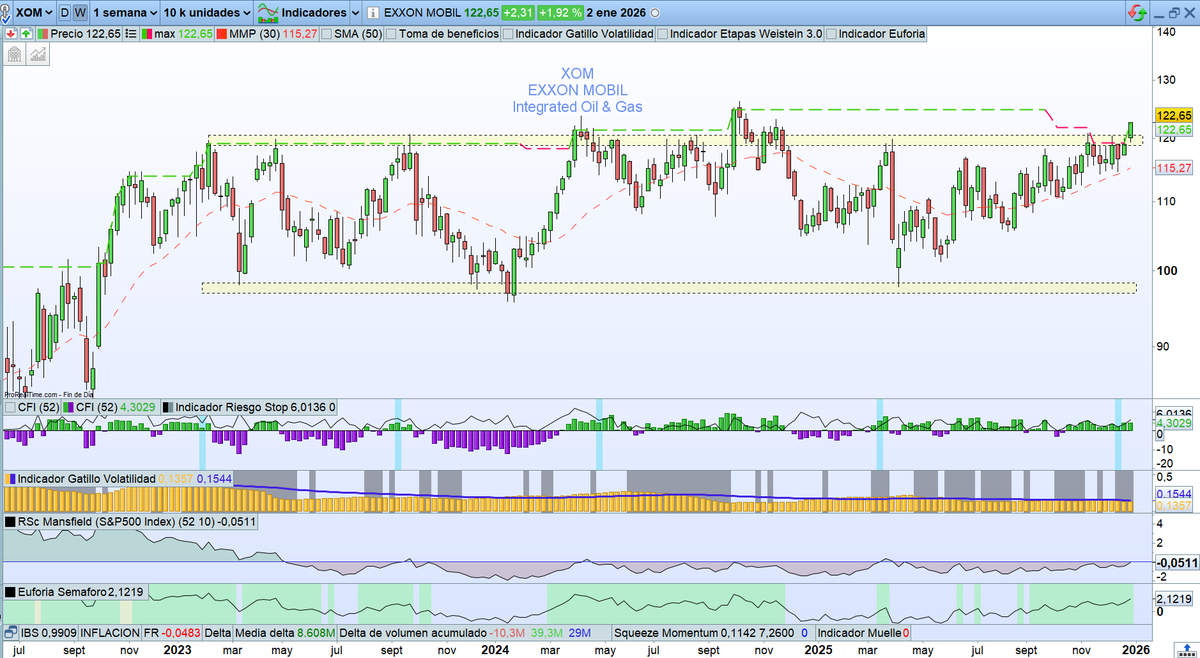Click RSc Mansfield black swatch icon
Image resolution: width=1200 pixels, height=658 pixels.
[10, 522]
